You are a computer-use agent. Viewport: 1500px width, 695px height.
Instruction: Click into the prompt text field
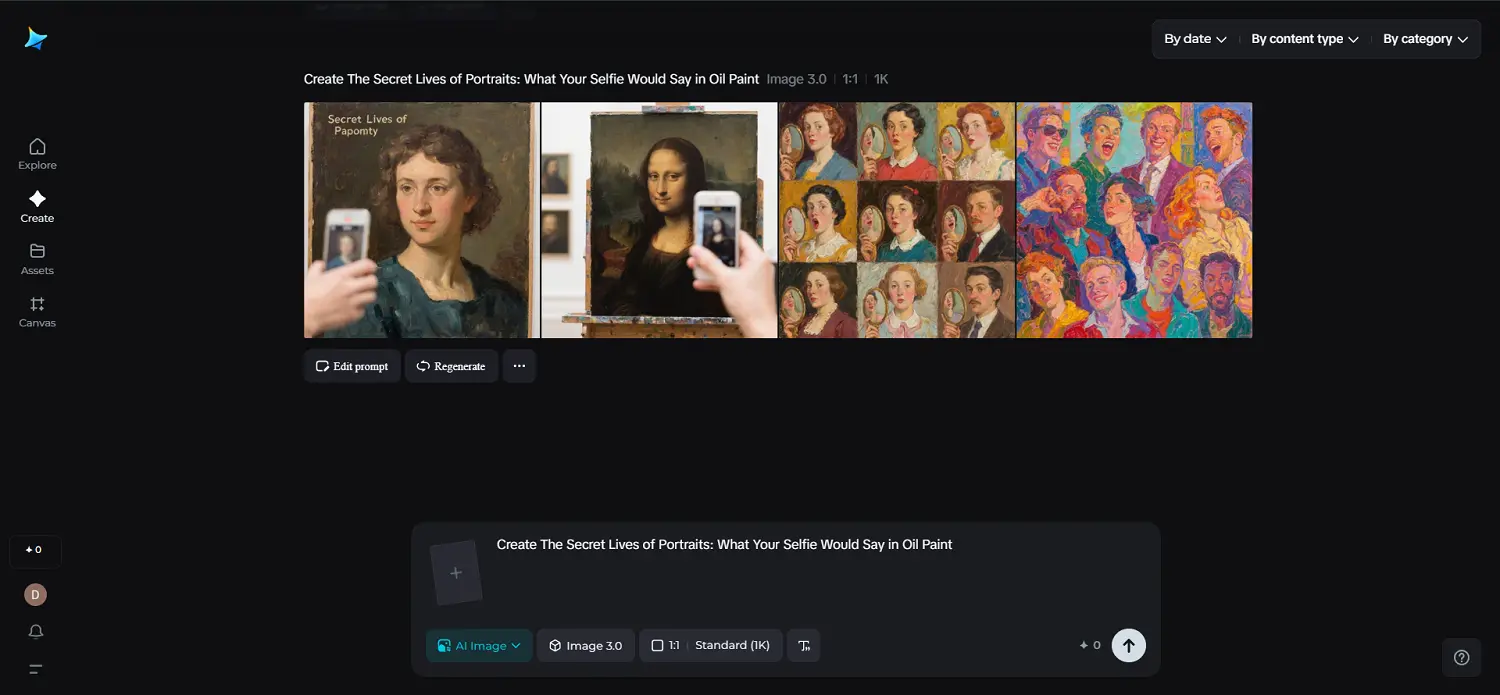[x=820, y=570]
